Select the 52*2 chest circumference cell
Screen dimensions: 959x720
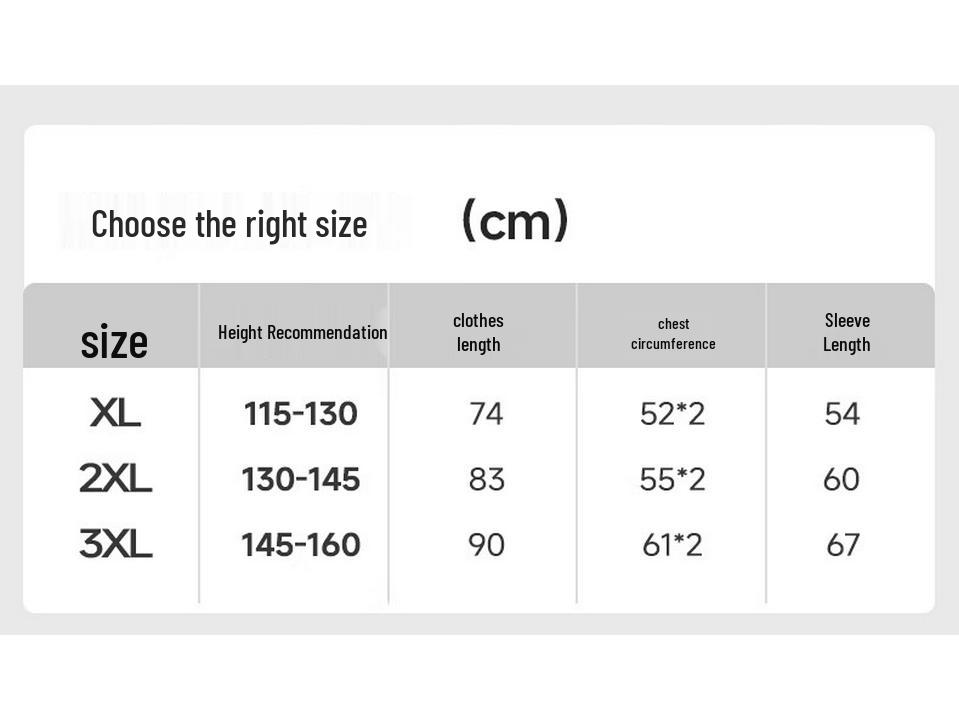click(x=672, y=413)
